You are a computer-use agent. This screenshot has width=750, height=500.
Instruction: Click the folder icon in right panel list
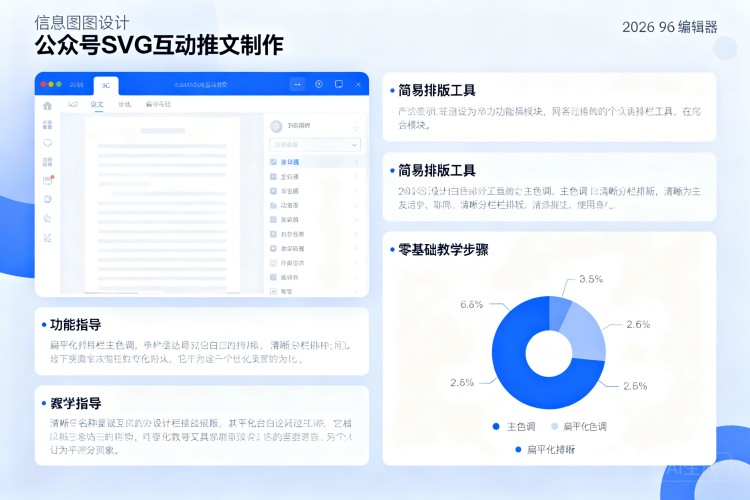(x=274, y=205)
